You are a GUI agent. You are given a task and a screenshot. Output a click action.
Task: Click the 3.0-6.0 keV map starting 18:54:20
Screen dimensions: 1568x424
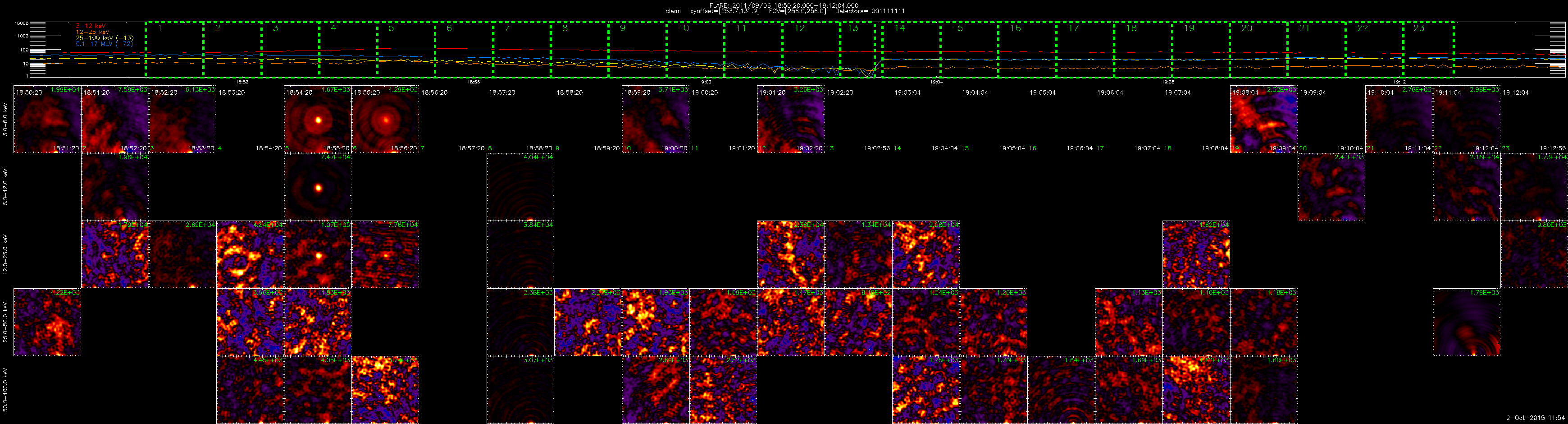pyautogui.click(x=318, y=120)
